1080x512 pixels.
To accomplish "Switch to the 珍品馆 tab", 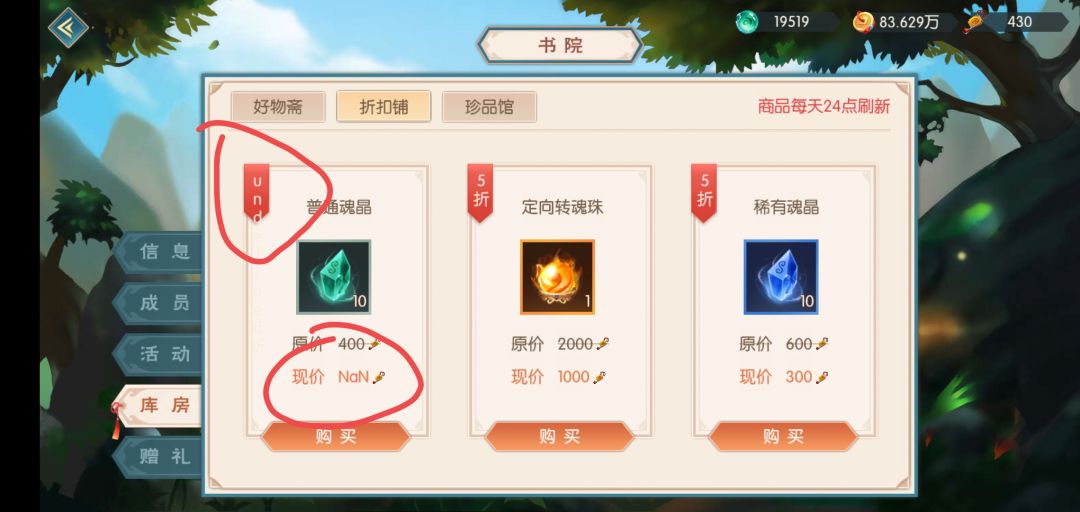I will pos(489,107).
